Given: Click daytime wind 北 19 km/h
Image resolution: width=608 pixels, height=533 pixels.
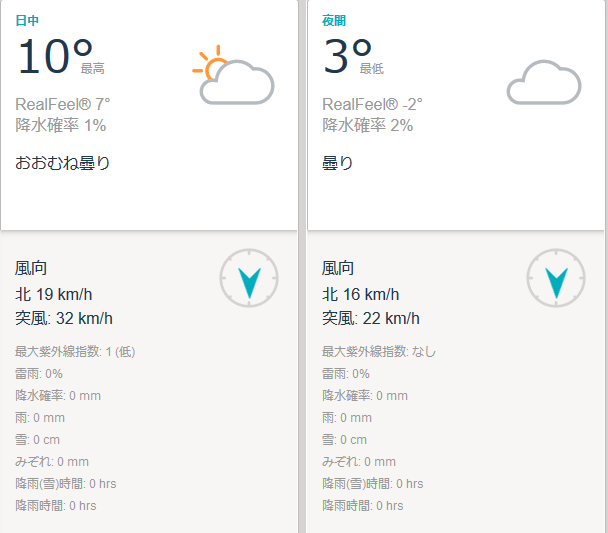Looking at the screenshot, I should pyautogui.click(x=54, y=294).
